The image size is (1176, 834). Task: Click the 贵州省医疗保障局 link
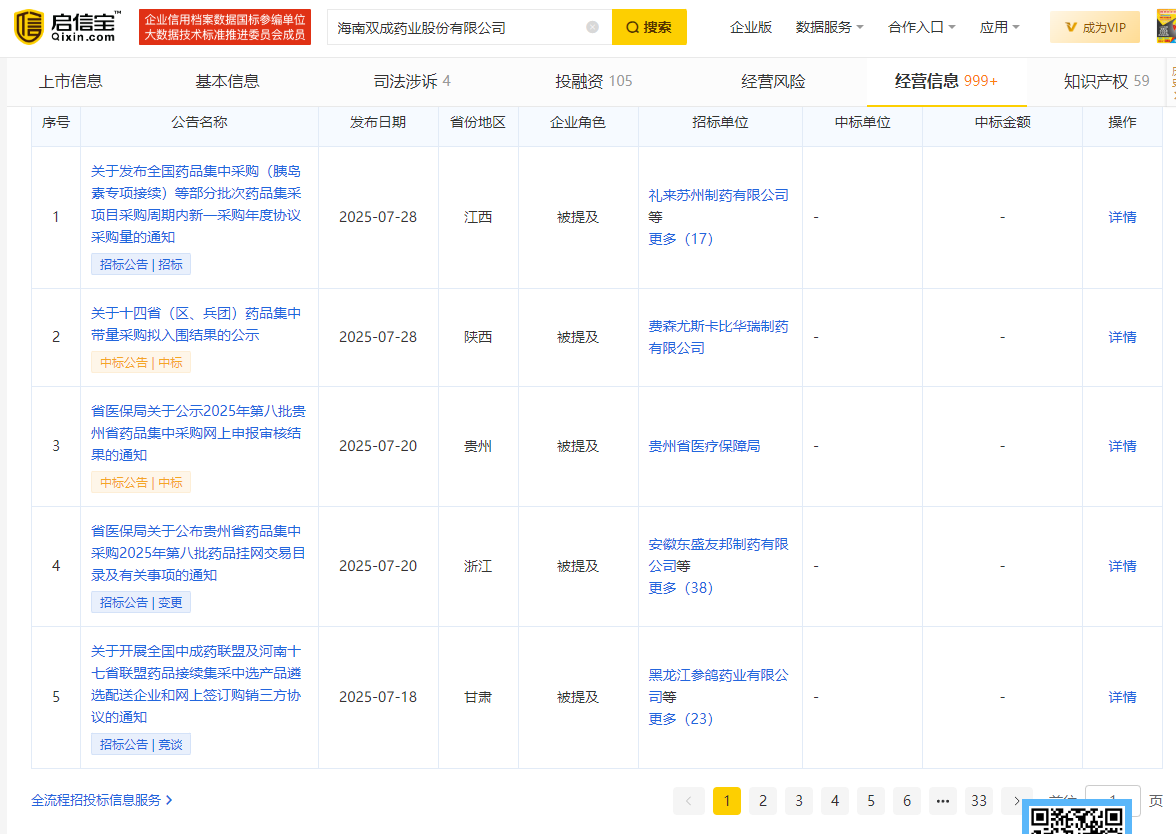point(704,446)
